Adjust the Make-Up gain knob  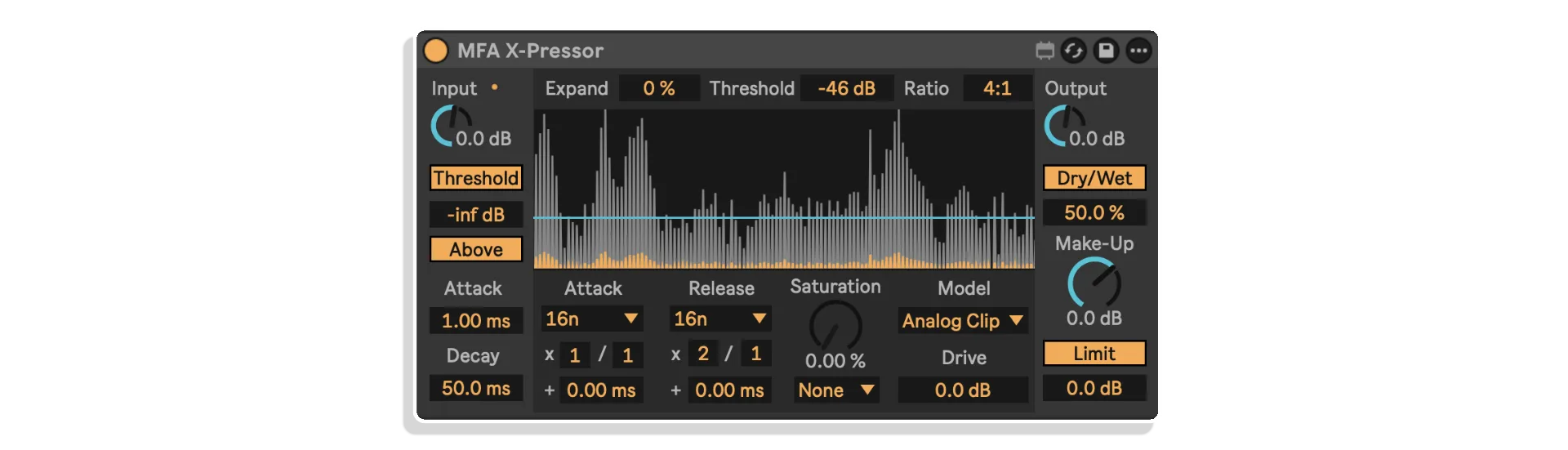[x=1094, y=283]
